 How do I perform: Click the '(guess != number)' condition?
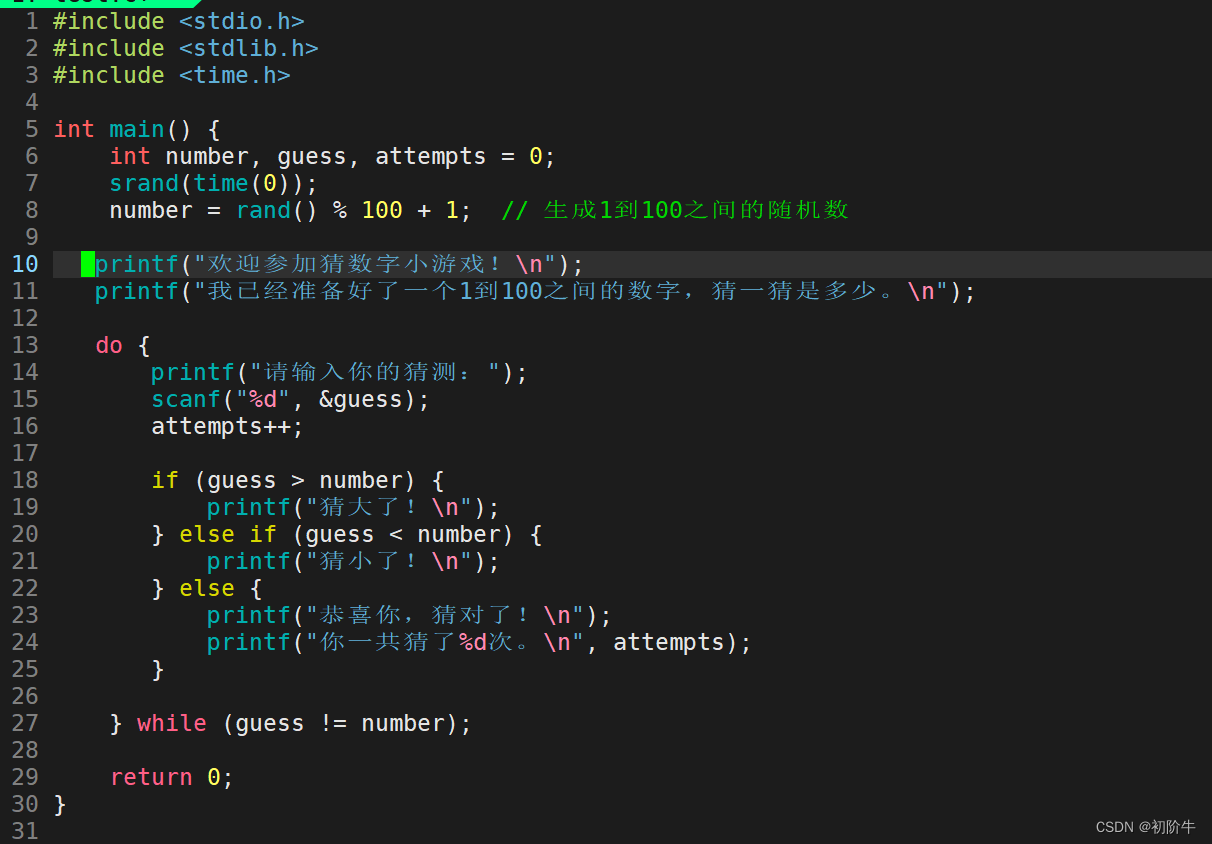[x=340, y=723]
